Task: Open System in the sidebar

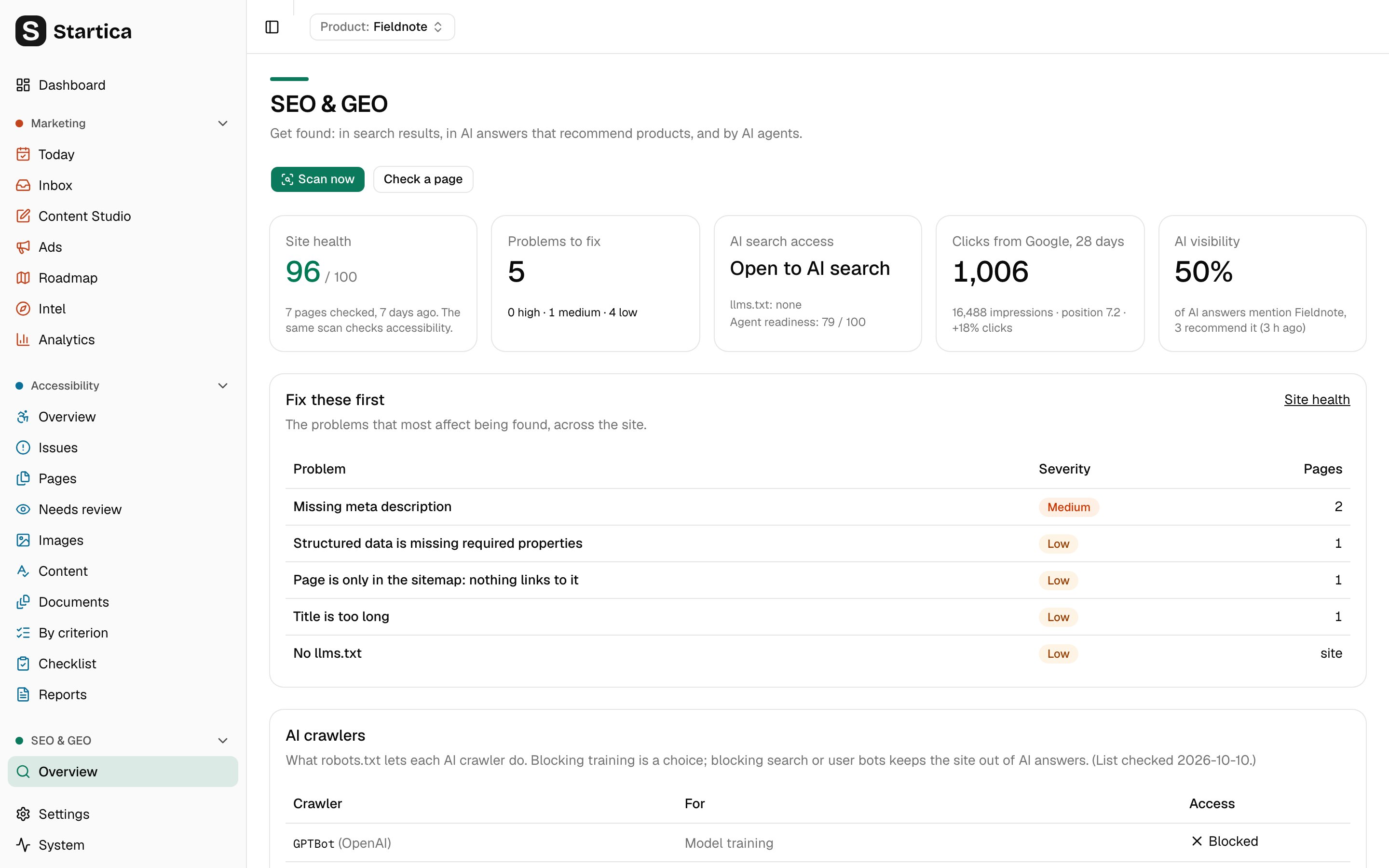Action: click(123, 845)
